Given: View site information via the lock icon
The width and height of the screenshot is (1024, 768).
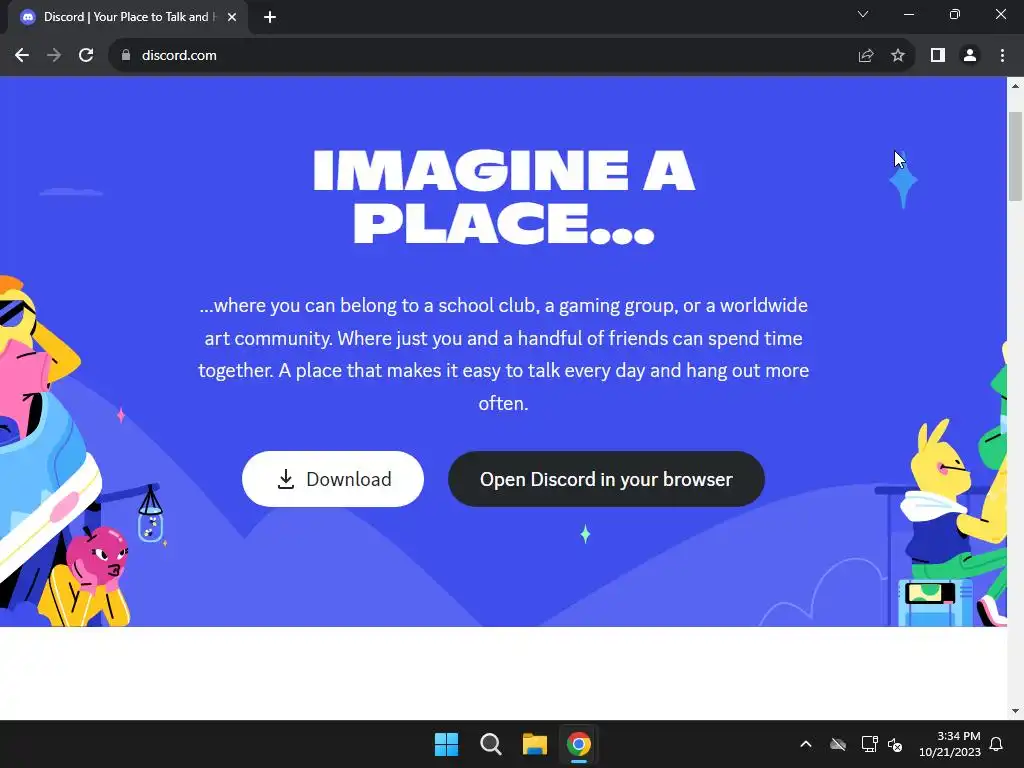Looking at the screenshot, I should tap(126, 56).
